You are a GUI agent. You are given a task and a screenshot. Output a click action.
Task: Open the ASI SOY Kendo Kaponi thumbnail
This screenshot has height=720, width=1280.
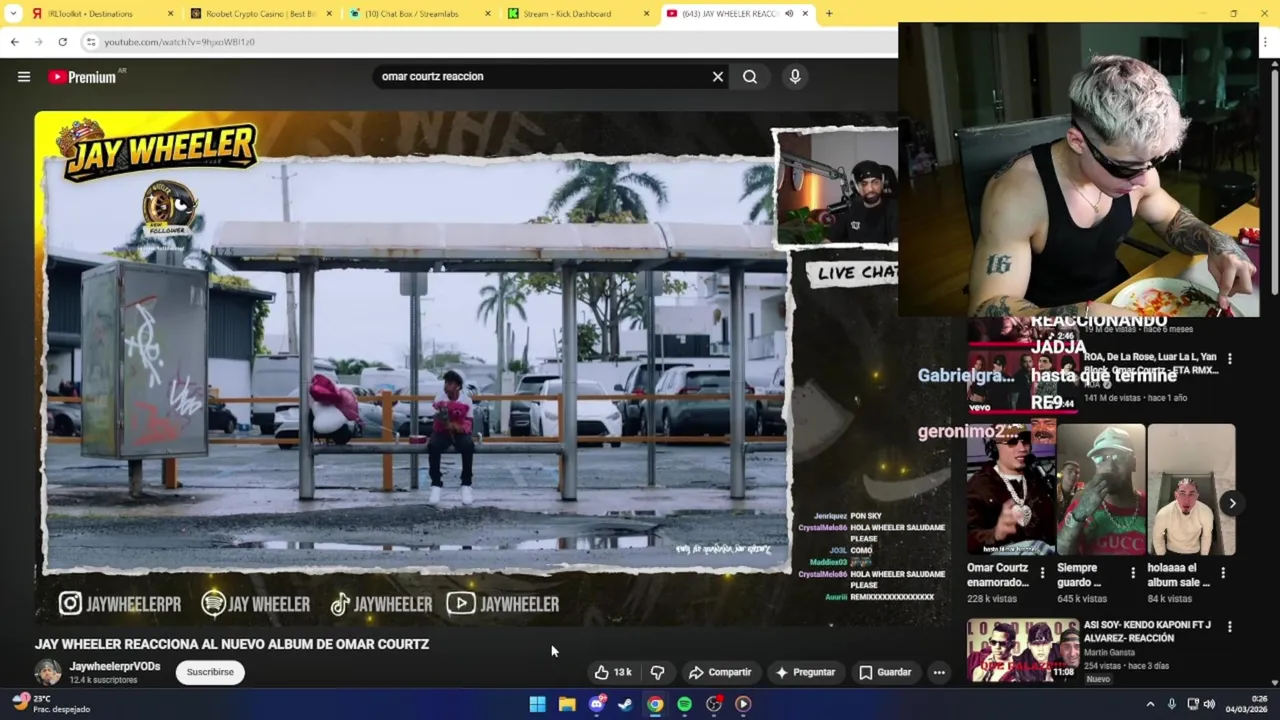1022,651
